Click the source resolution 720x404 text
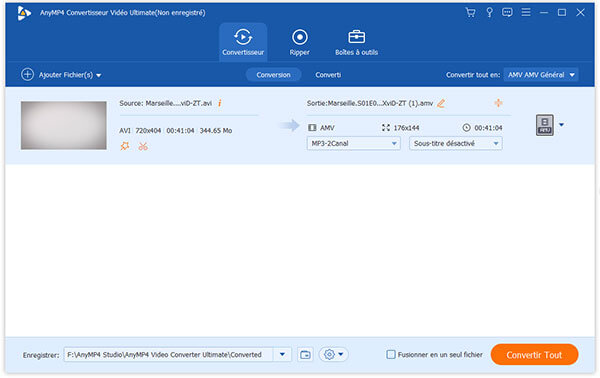Viewport: 600px width, 378px height. (x=148, y=130)
